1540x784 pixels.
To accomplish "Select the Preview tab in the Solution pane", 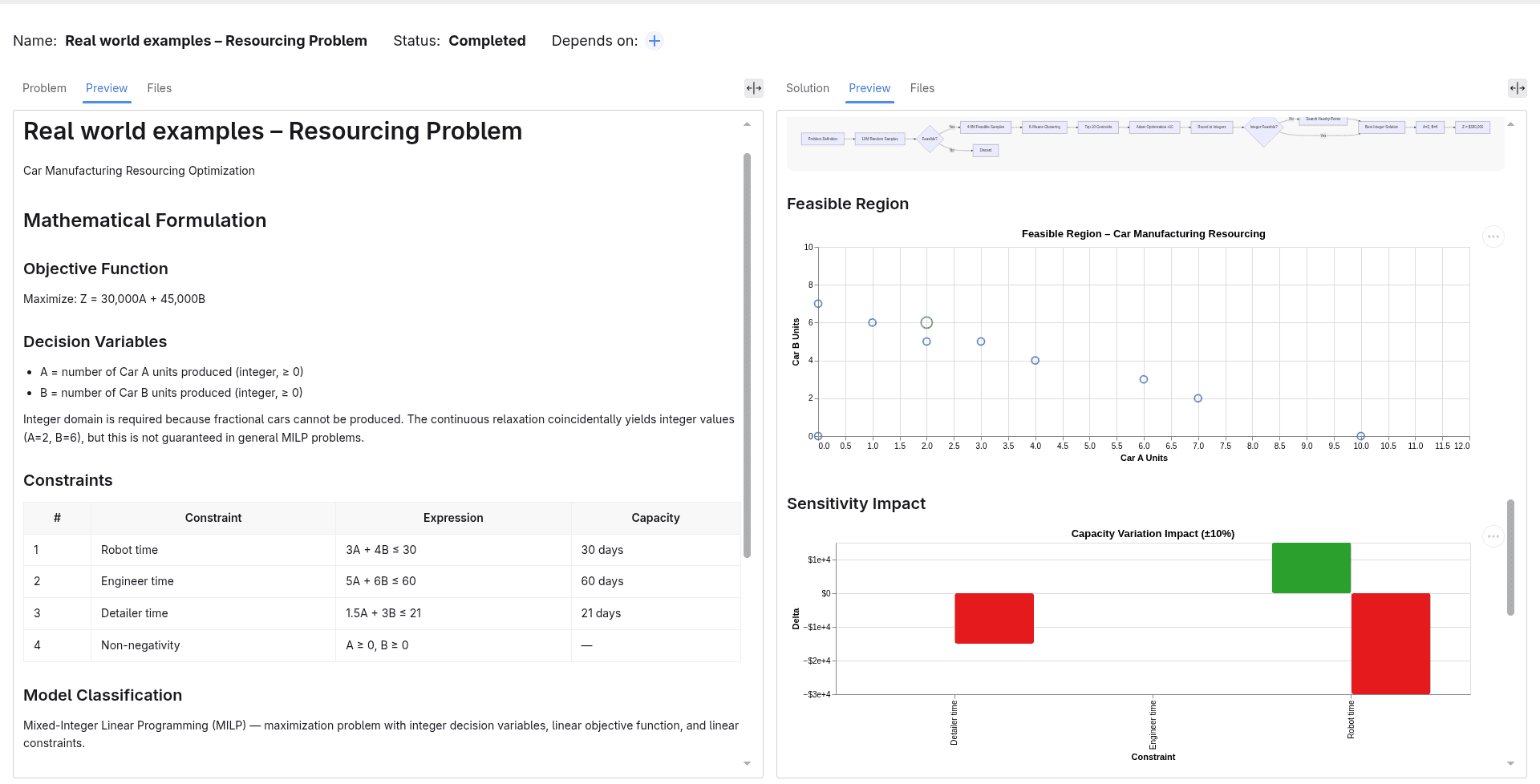I will pyautogui.click(x=869, y=88).
